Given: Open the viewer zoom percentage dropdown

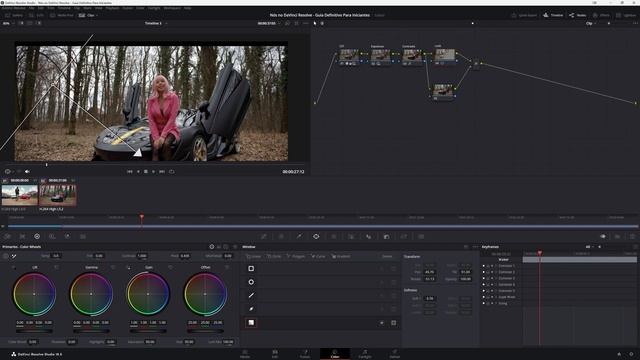Looking at the screenshot, I should tap(8, 23).
